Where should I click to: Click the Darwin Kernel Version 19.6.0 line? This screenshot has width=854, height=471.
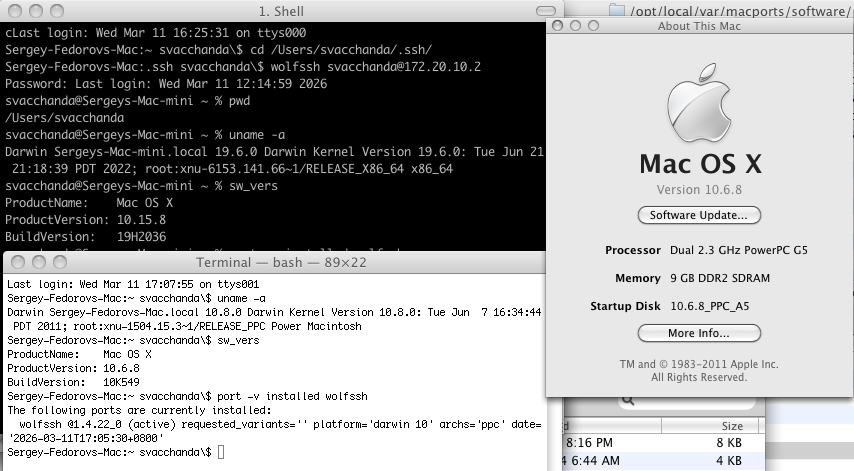274,151
